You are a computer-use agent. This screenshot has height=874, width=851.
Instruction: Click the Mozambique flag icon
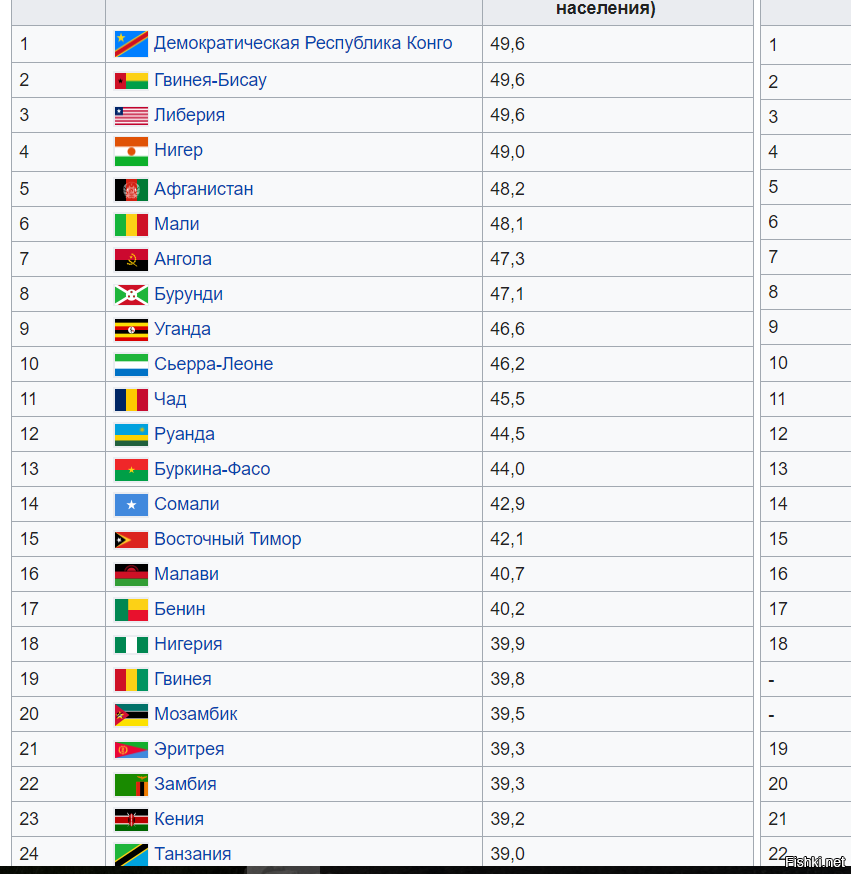click(131, 715)
